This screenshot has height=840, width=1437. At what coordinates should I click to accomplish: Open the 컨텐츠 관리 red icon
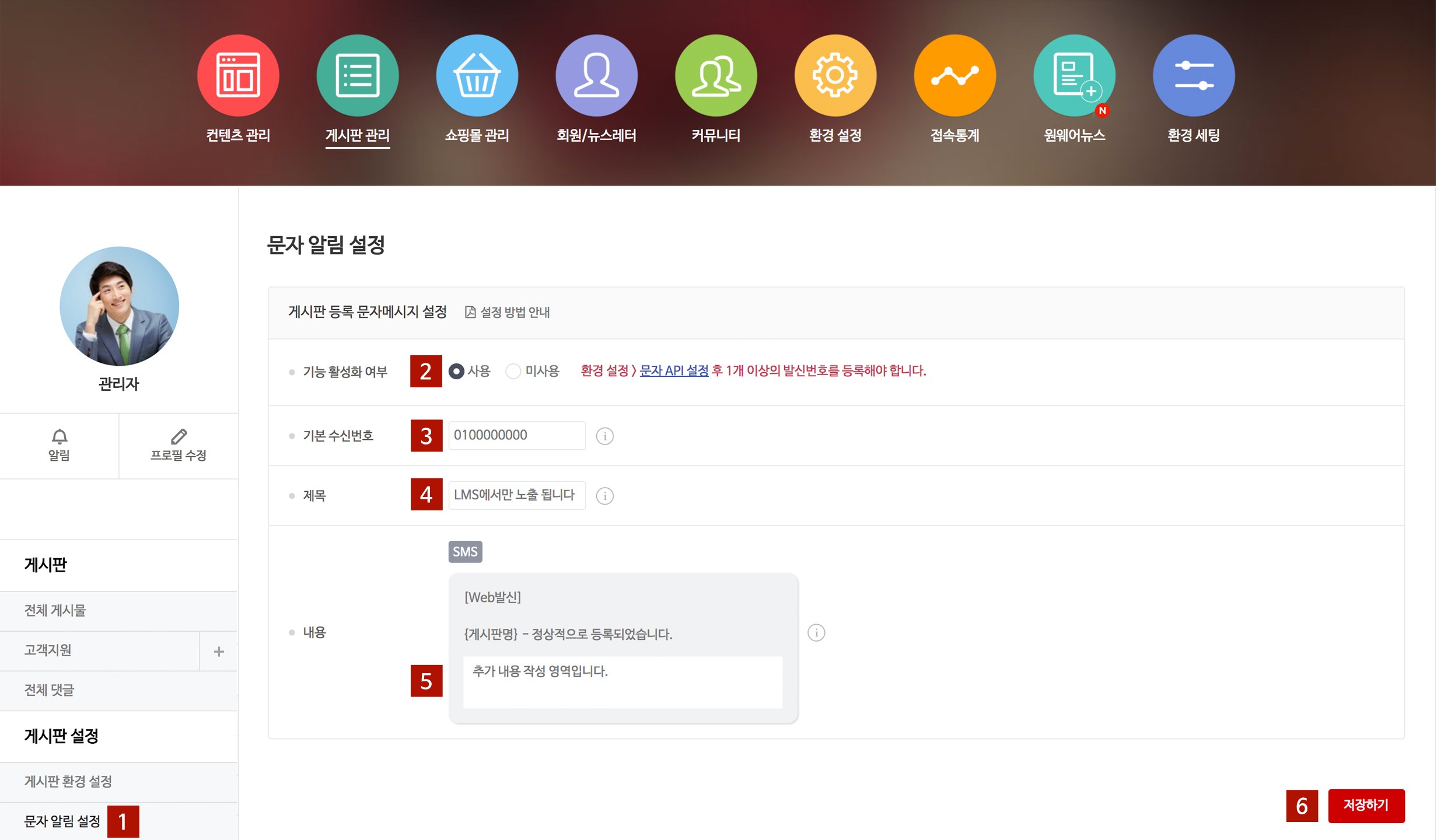[238, 75]
